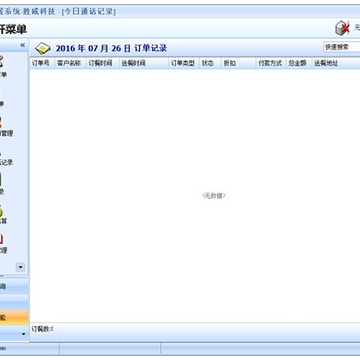This screenshot has width=360, height=360.
Task: Click the <无数据> placeholder text
Action: coord(214,196)
